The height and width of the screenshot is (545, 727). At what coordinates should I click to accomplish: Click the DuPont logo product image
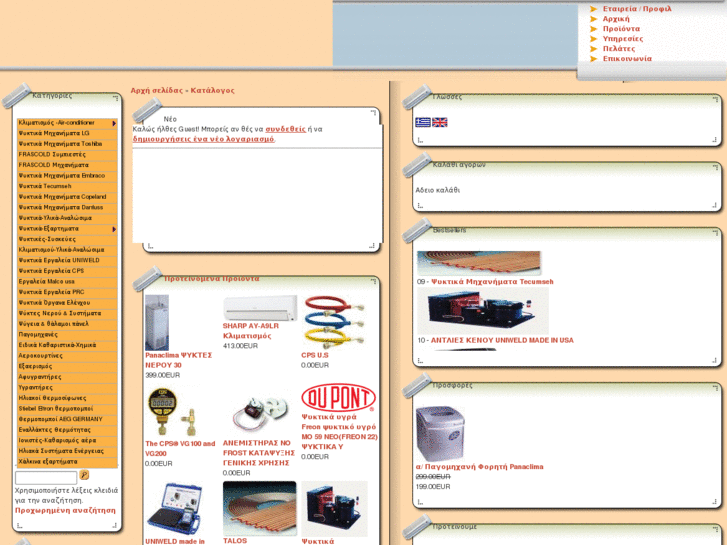point(338,398)
